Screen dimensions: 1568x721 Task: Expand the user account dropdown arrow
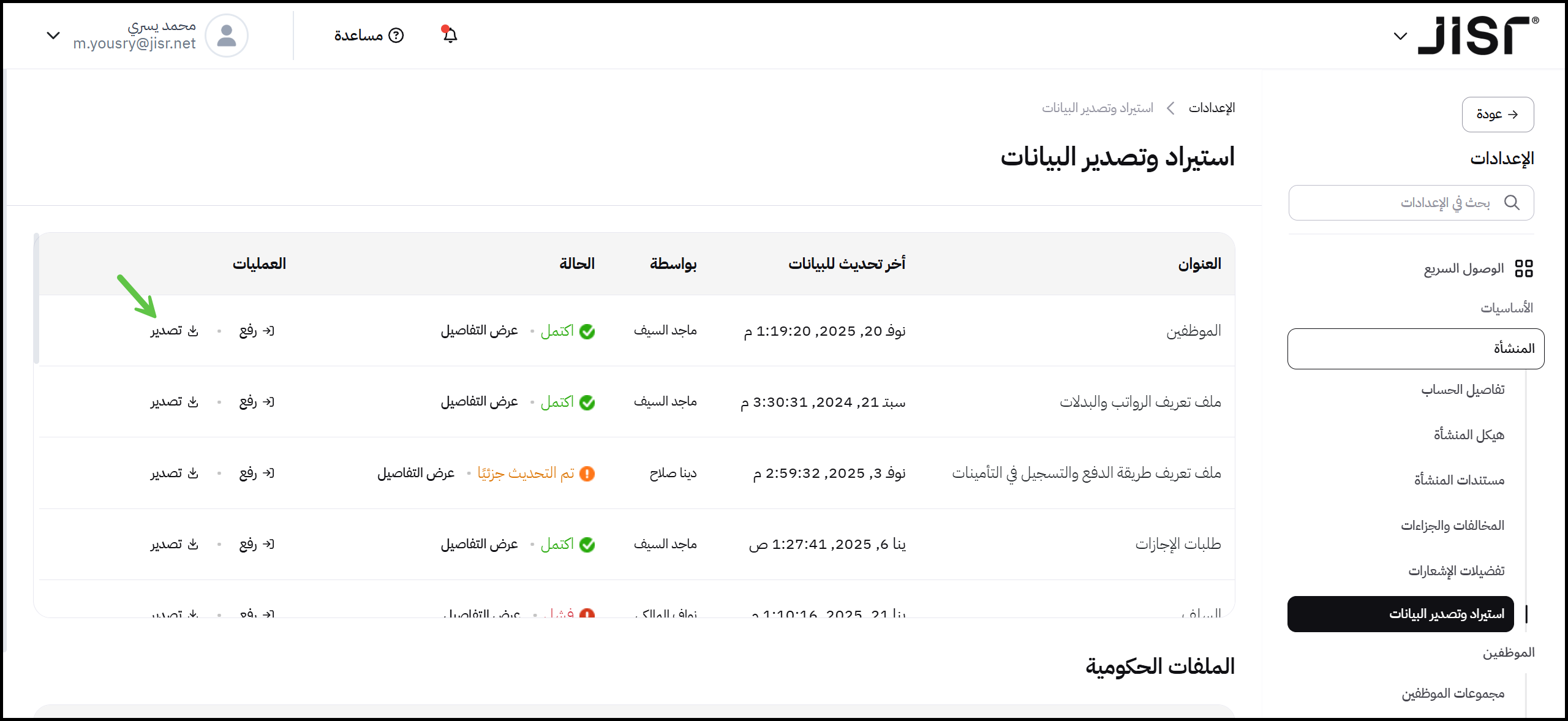pos(53,36)
